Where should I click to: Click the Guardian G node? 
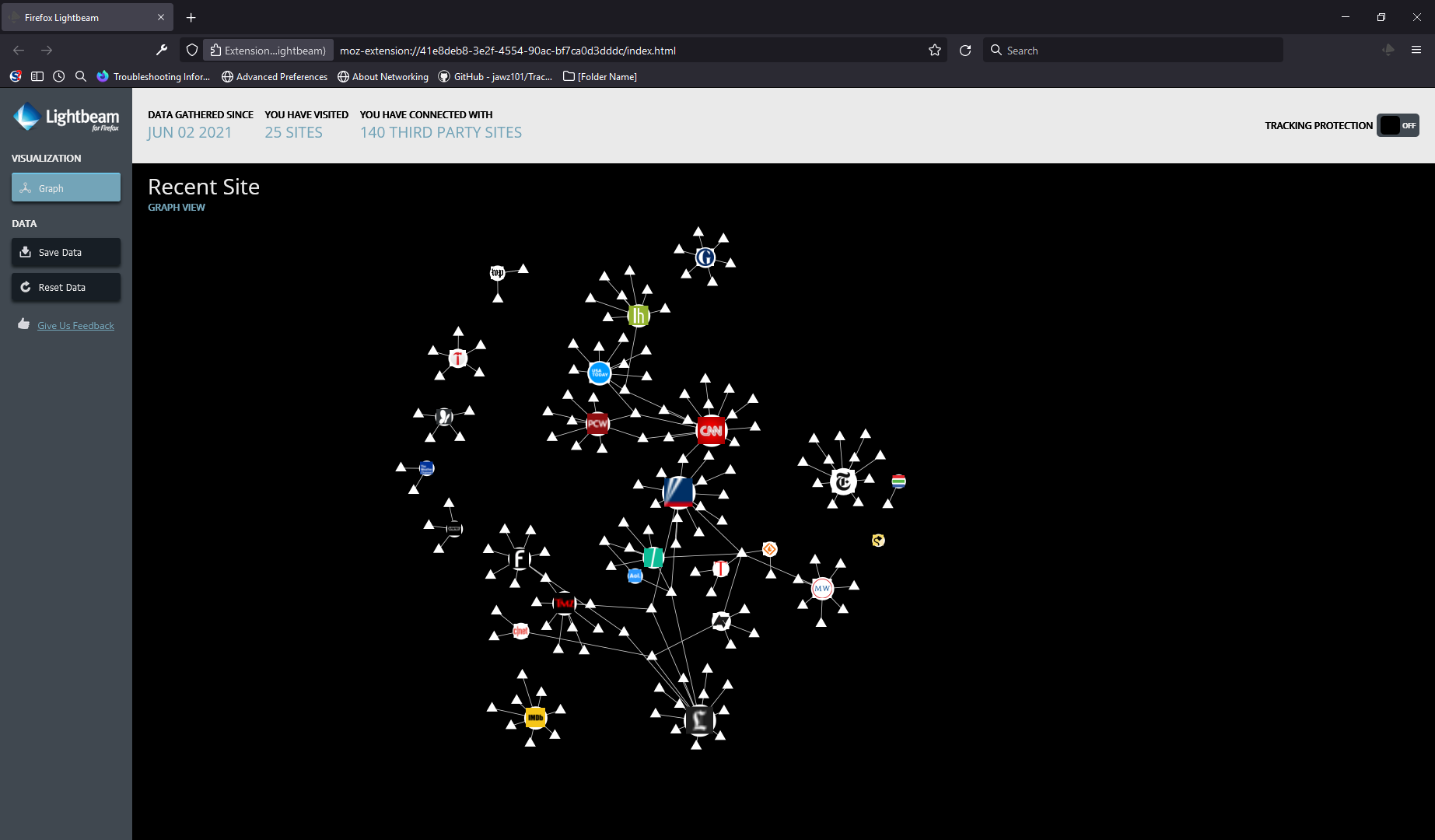click(705, 257)
